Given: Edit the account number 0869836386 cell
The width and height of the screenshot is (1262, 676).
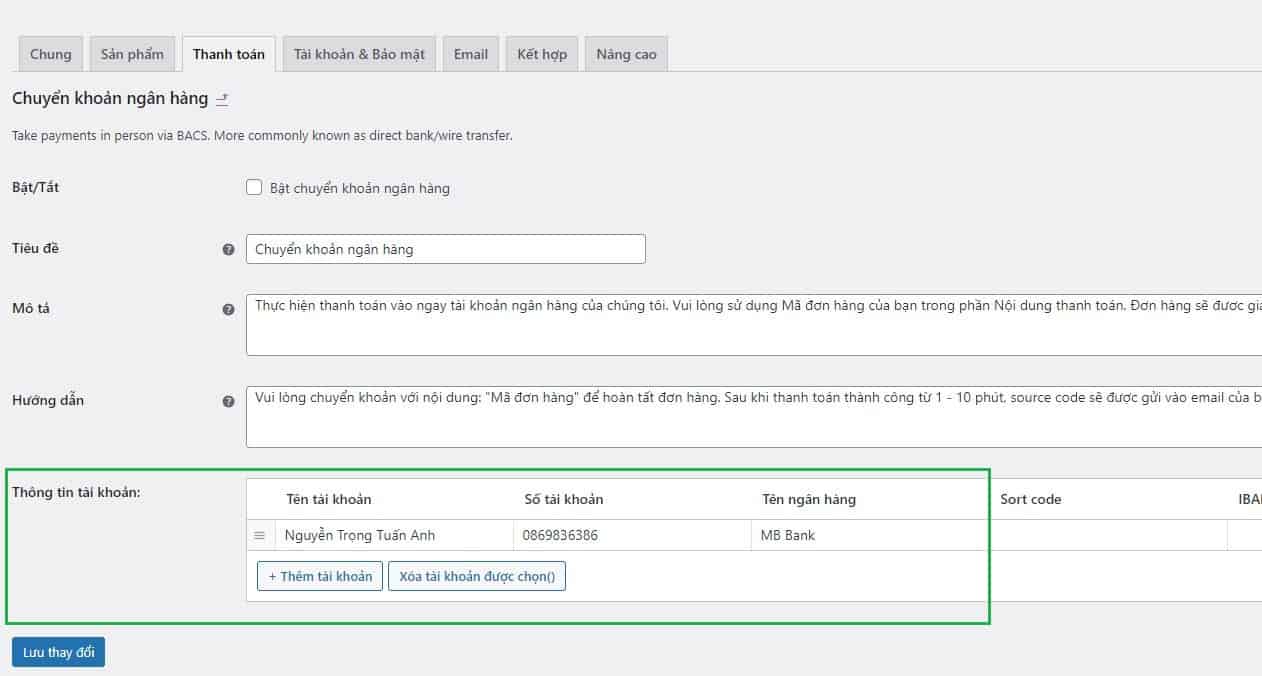Looking at the screenshot, I should (630, 536).
